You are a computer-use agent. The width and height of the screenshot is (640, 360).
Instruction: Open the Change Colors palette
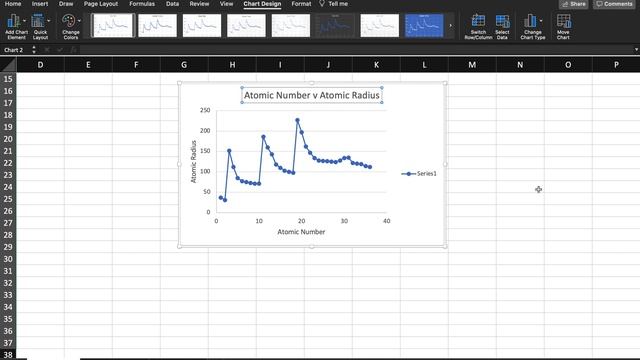pyautogui.click(x=71, y=27)
